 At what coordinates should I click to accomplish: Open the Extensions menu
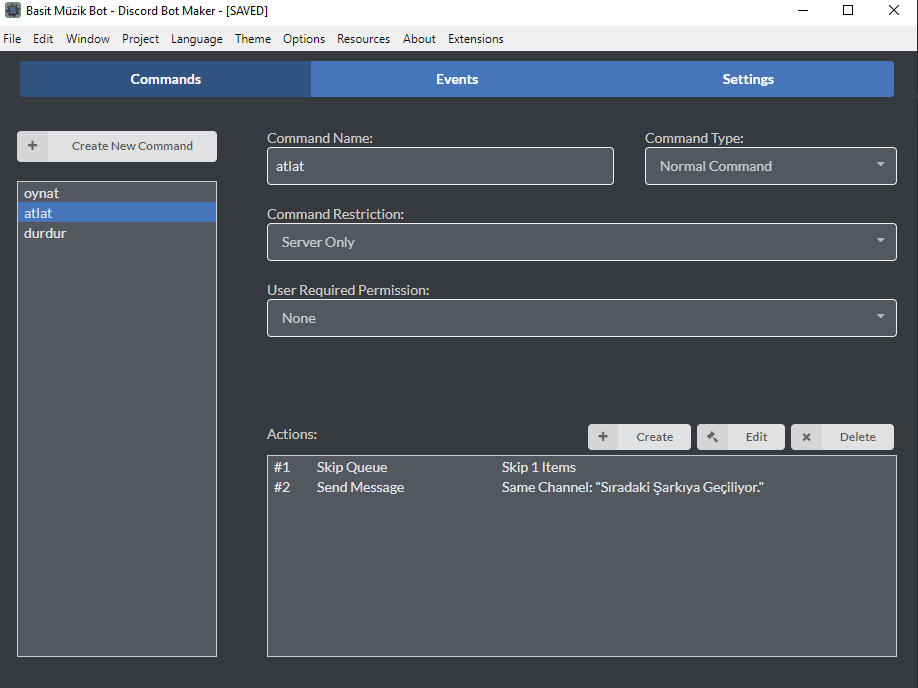(475, 39)
